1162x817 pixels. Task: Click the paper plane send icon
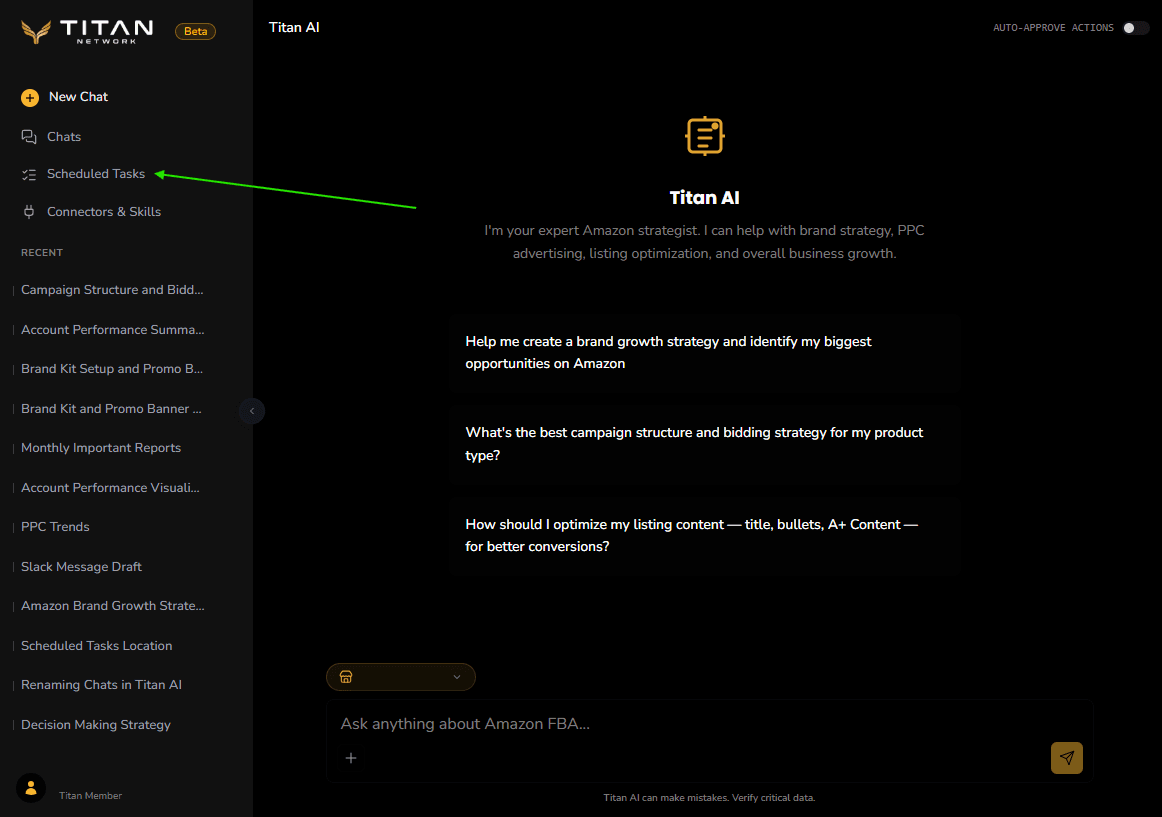point(1066,758)
